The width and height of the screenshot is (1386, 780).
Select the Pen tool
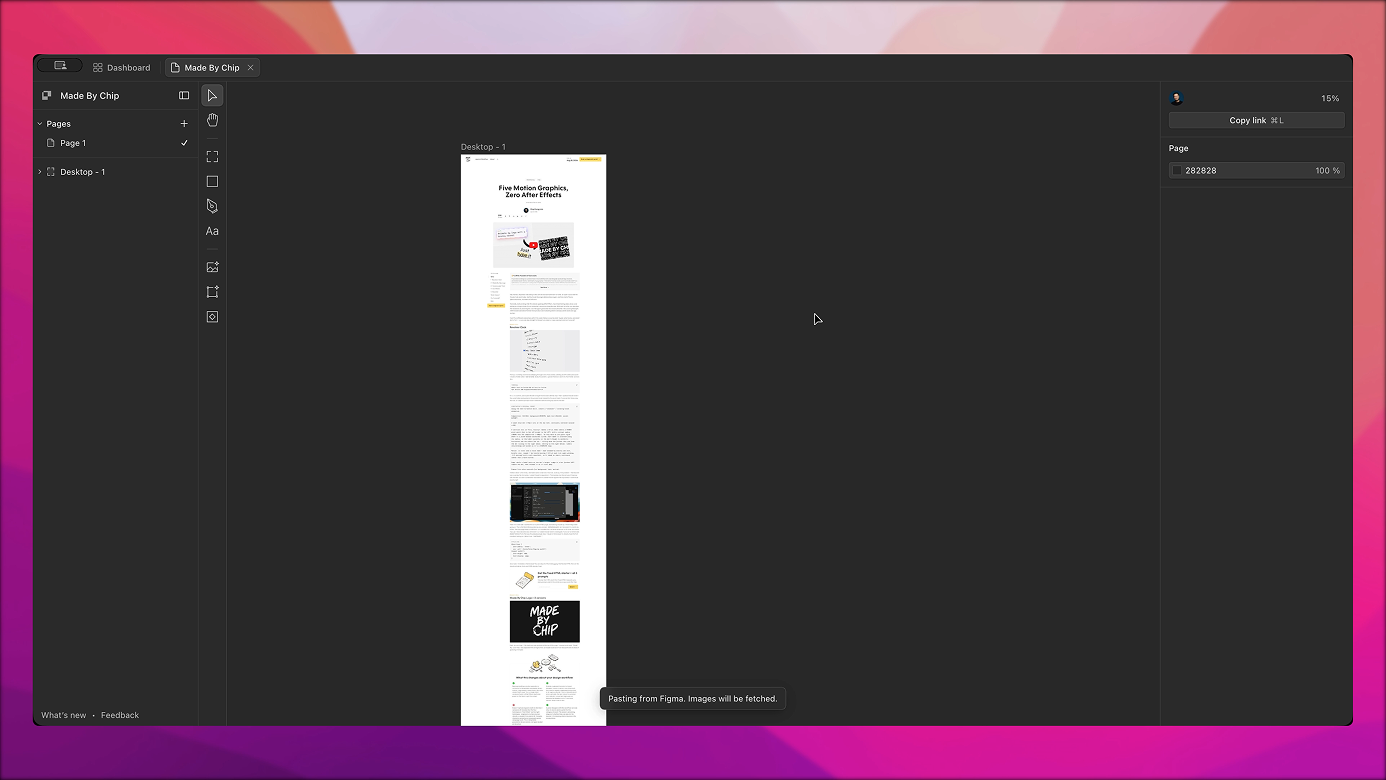coord(212,206)
